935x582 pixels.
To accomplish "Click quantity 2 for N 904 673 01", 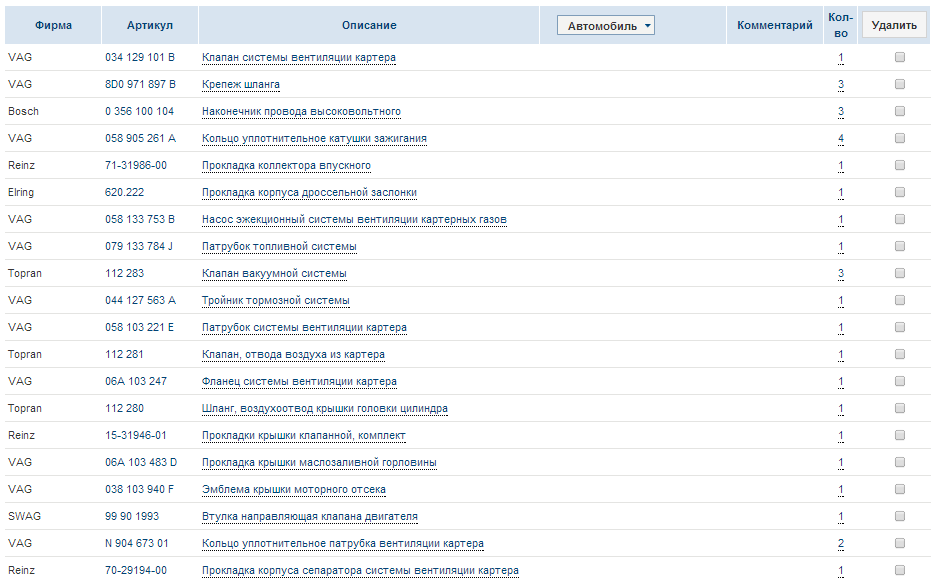I will pos(841,544).
